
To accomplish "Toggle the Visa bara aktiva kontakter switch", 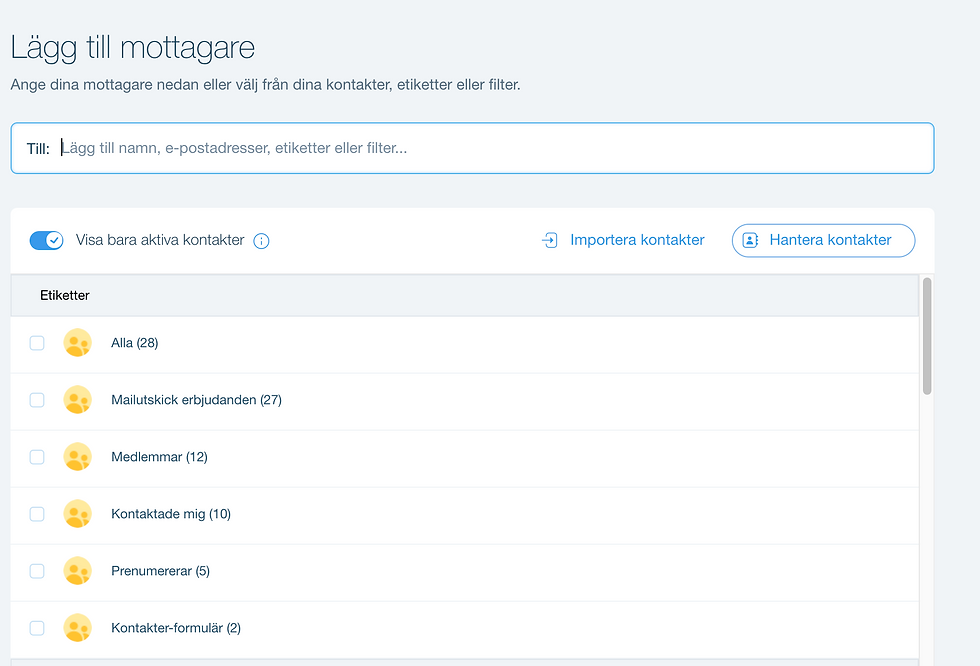I will (47, 240).
